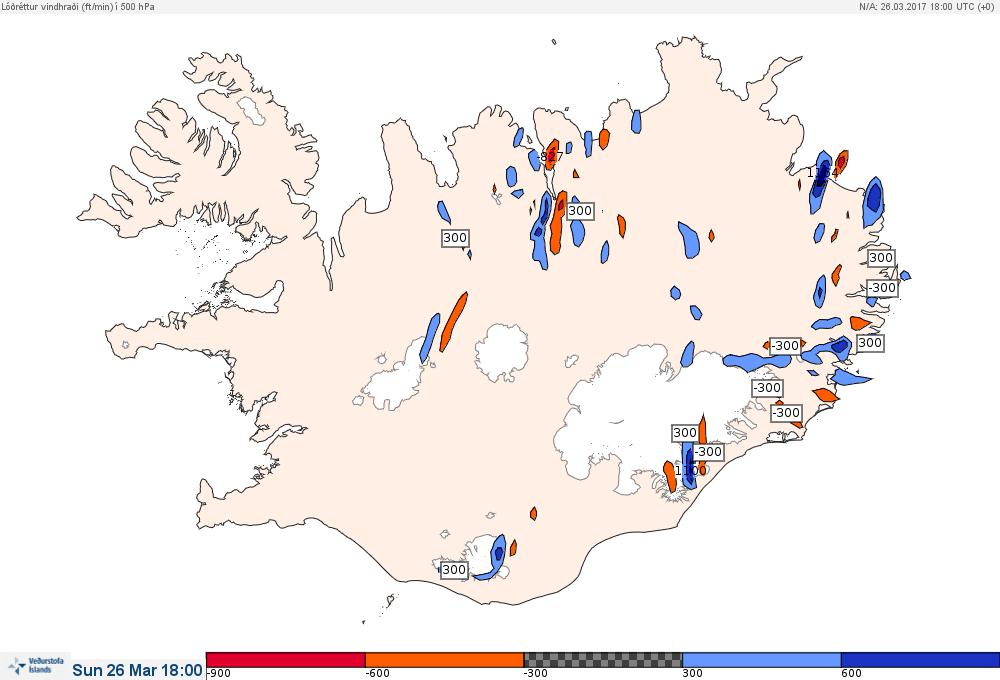Screen dimensions: 1000x680
Task: Click the '-827' contour value label
Action: tap(550, 156)
